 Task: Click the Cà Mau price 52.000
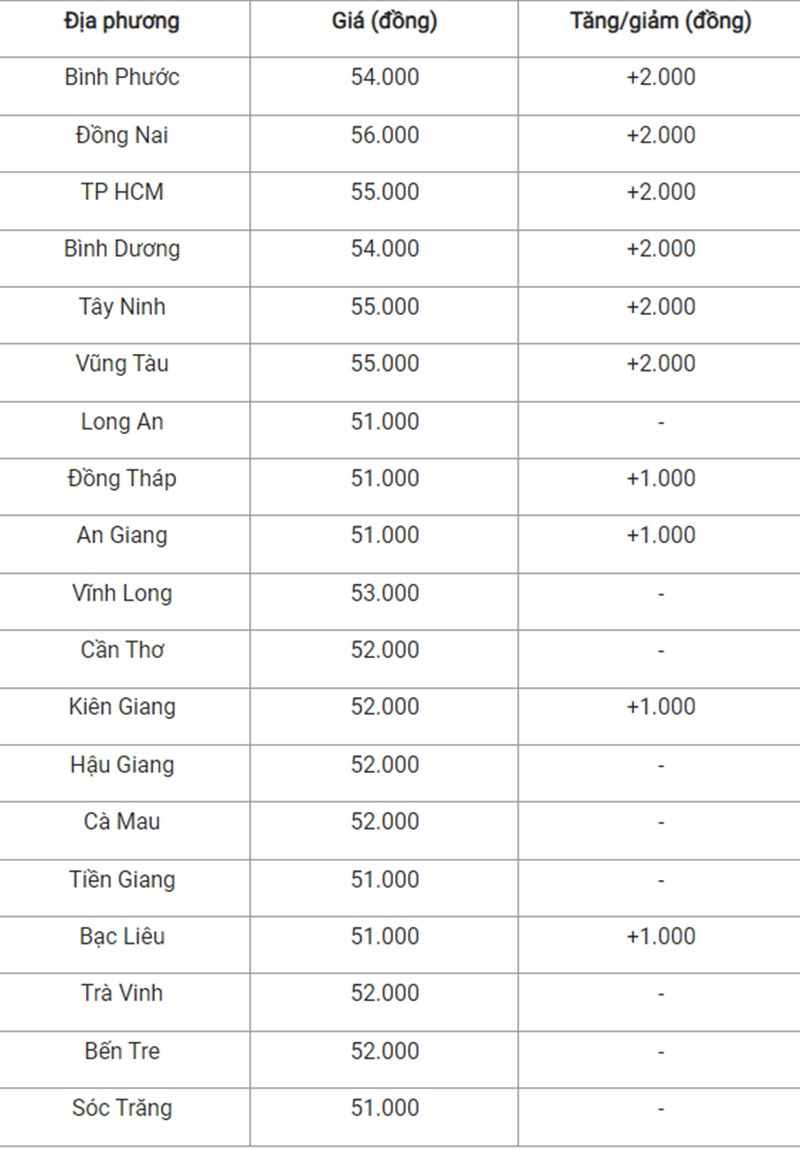point(384,821)
